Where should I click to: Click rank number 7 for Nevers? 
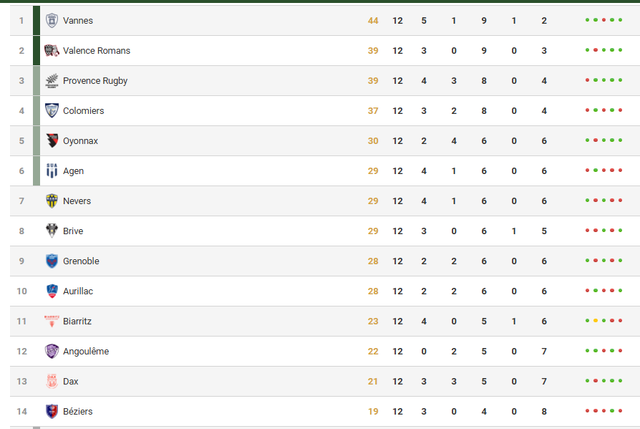[21, 201]
